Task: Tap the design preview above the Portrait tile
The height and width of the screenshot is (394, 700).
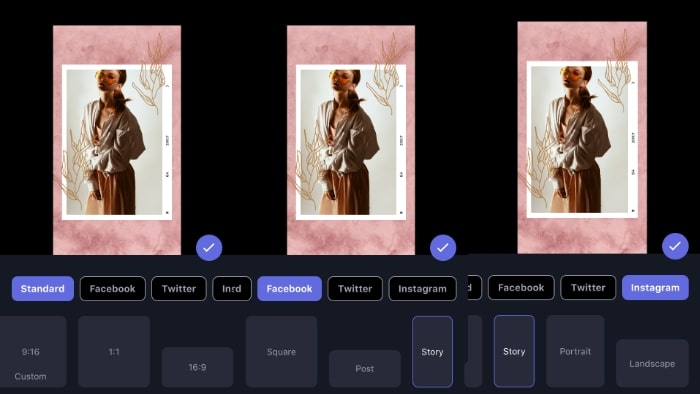Action: pyautogui.click(x=582, y=137)
